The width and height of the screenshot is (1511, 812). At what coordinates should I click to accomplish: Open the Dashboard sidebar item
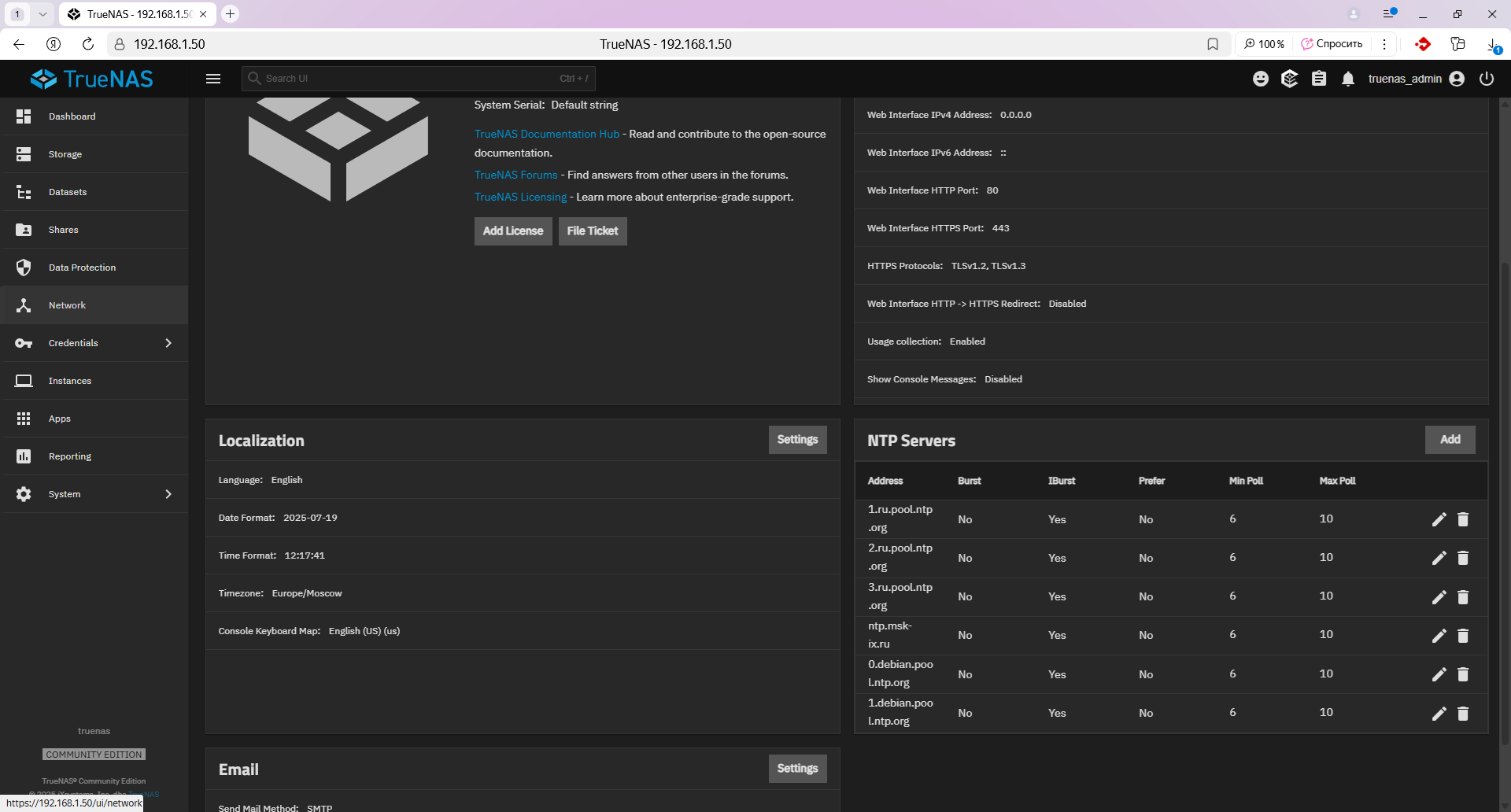pos(94,116)
